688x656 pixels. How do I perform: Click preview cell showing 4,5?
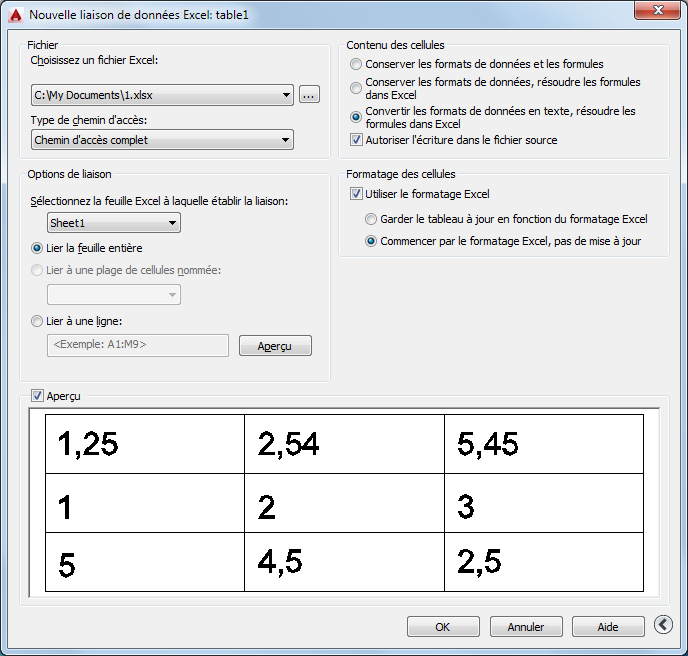344,562
